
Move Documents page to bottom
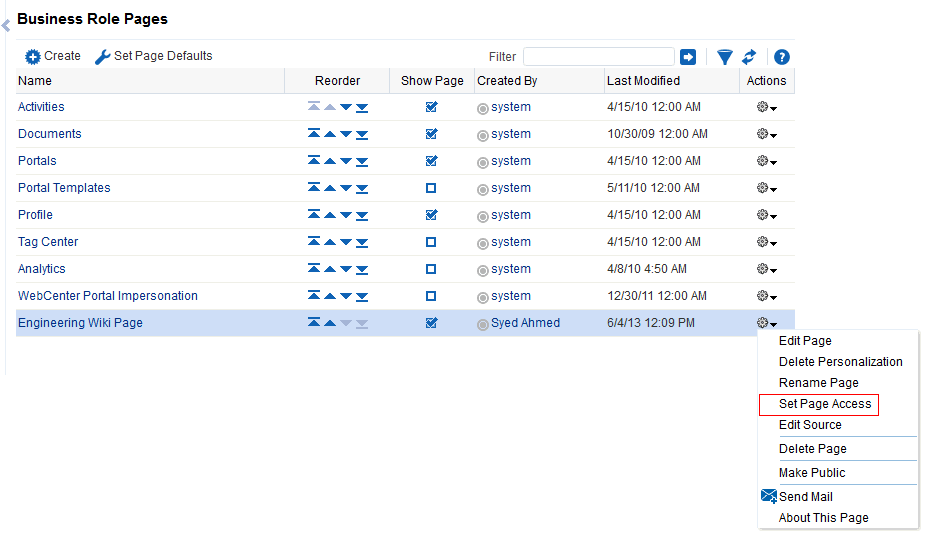coord(362,135)
